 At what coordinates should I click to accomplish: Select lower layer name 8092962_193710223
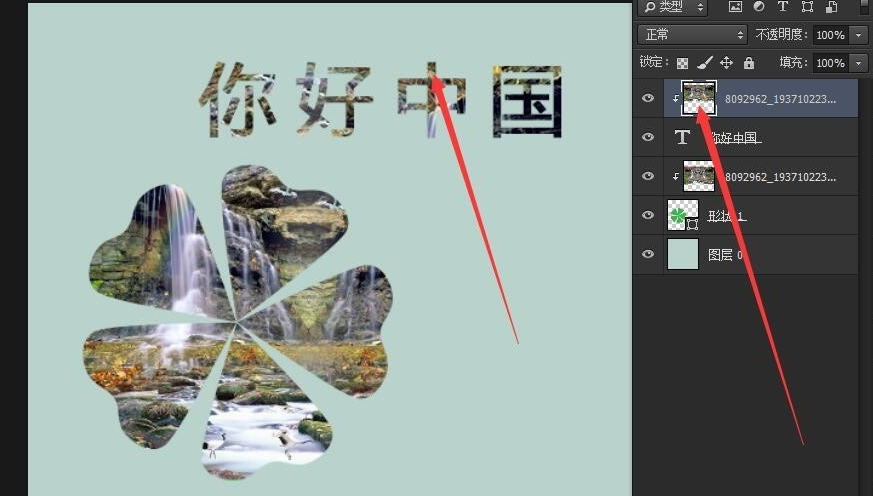[780, 177]
